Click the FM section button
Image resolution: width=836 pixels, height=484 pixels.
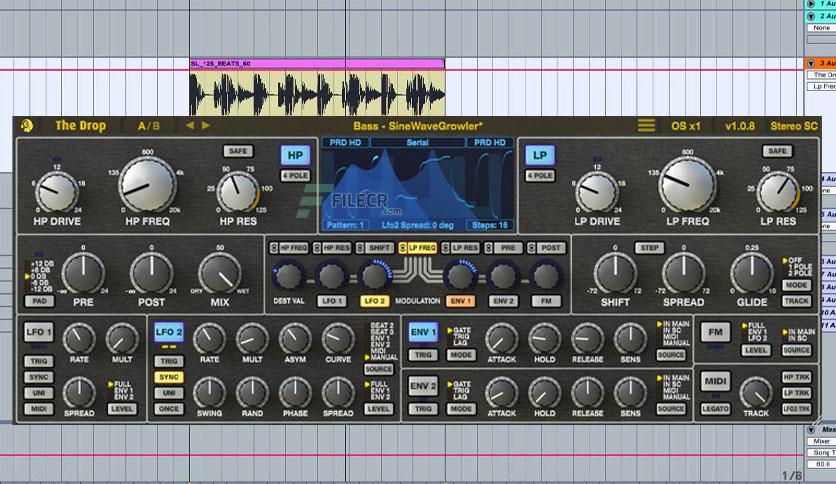tap(715, 332)
